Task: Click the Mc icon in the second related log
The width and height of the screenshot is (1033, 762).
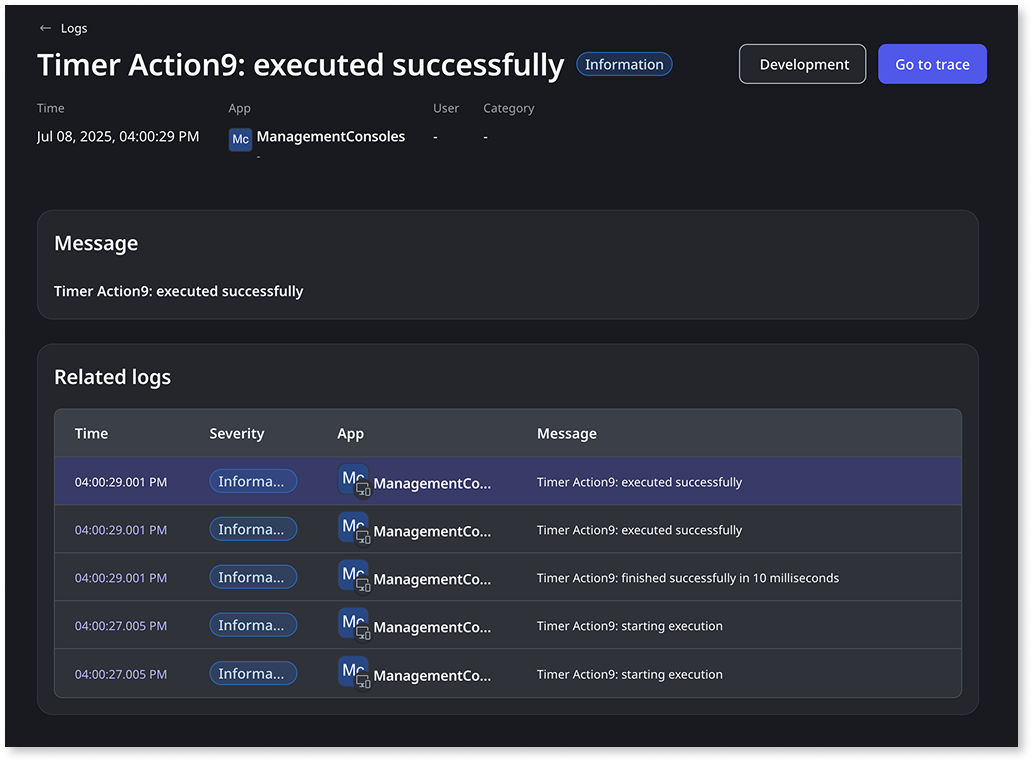Action: pyautogui.click(x=353, y=527)
